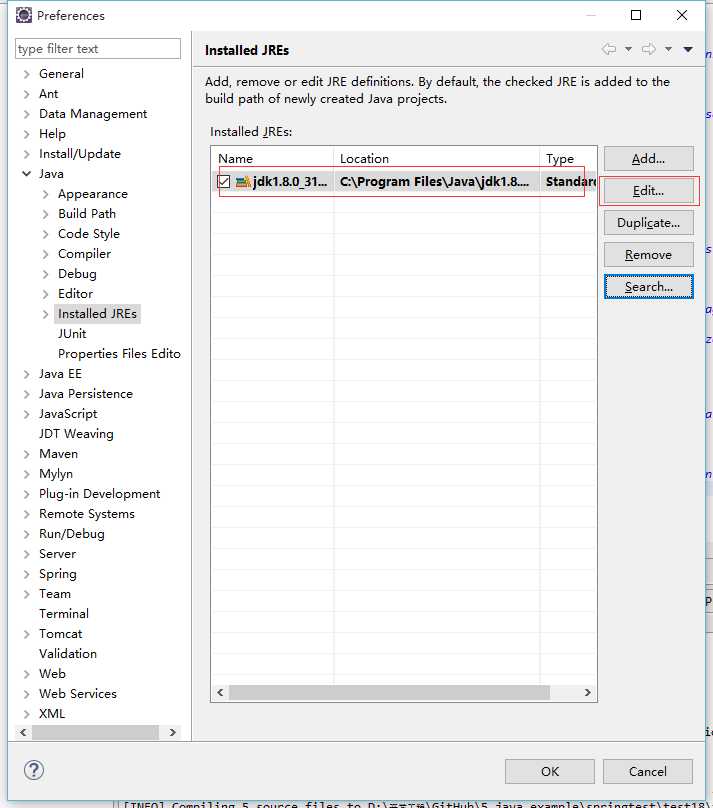Select the Server tree item
The width and height of the screenshot is (713, 808).
(58, 554)
